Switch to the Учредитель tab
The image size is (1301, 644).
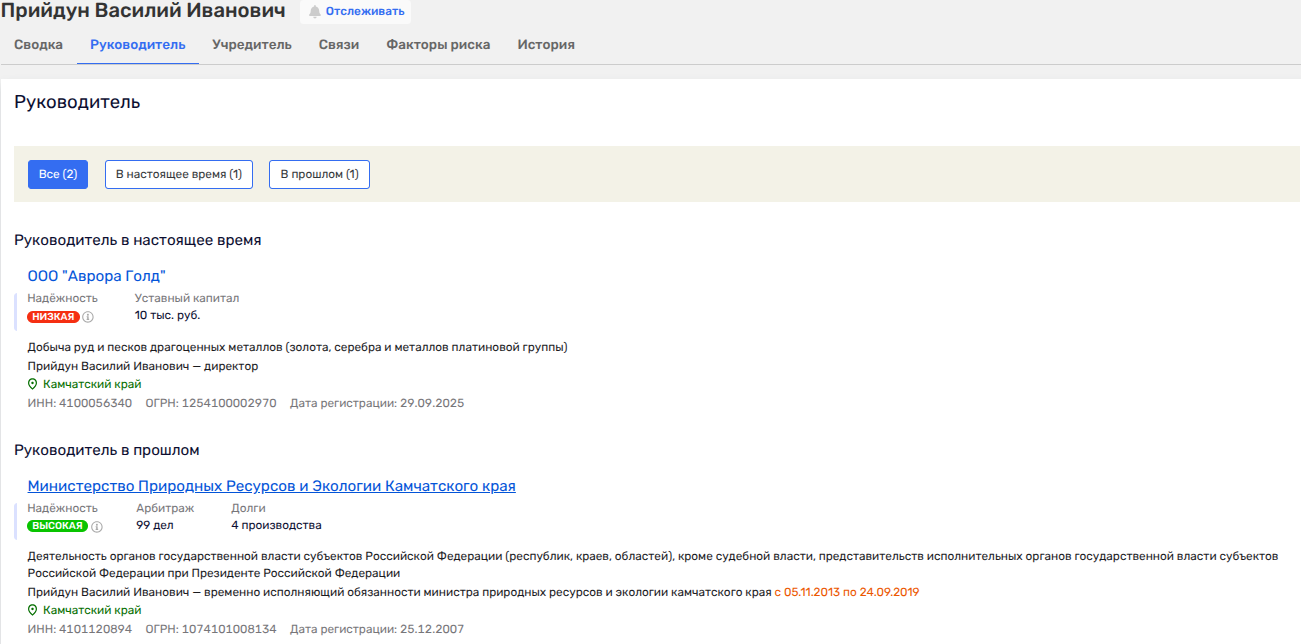click(x=252, y=45)
